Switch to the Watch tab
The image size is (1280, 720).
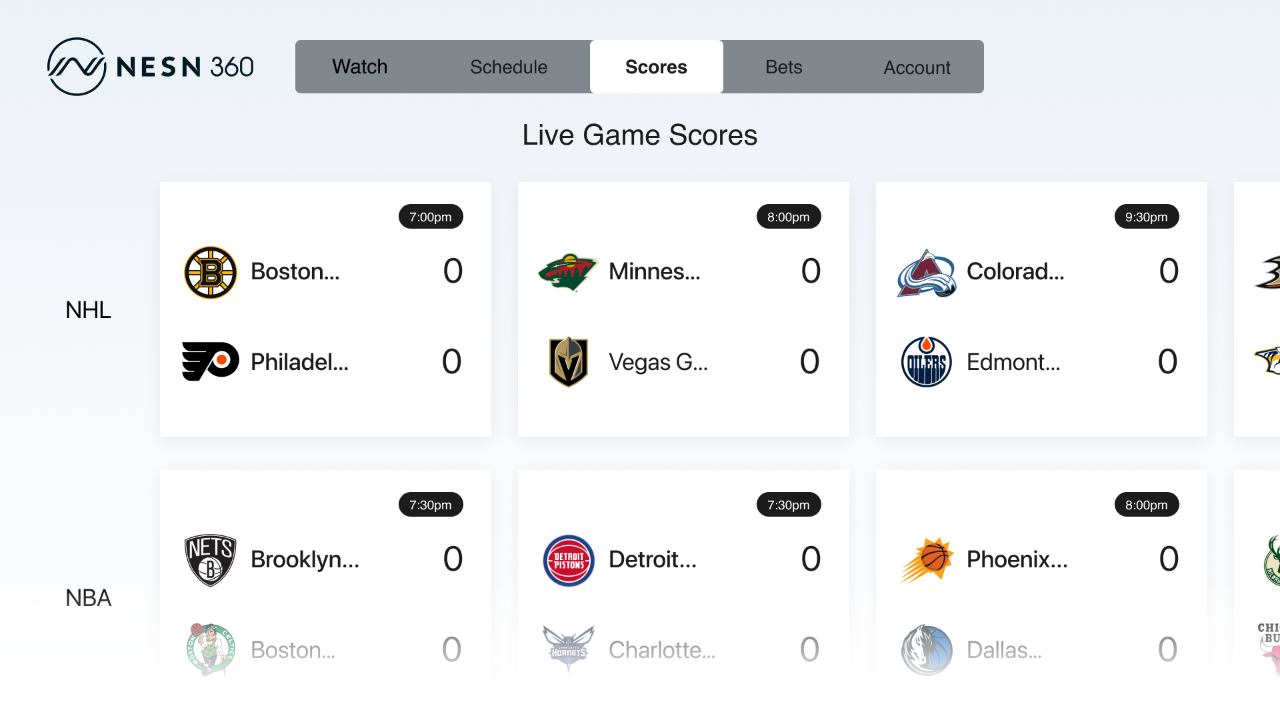(359, 66)
